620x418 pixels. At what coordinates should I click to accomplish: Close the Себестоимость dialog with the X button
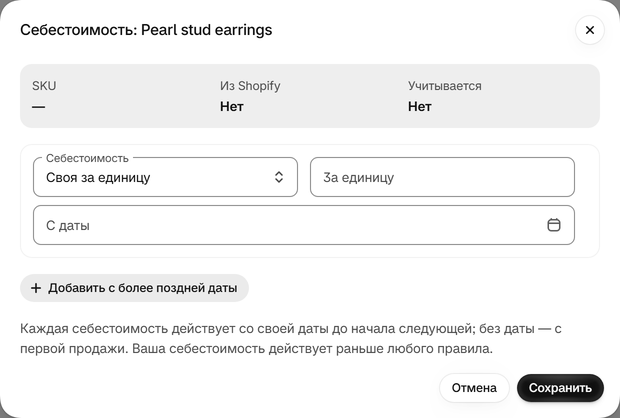pos(590,30)
